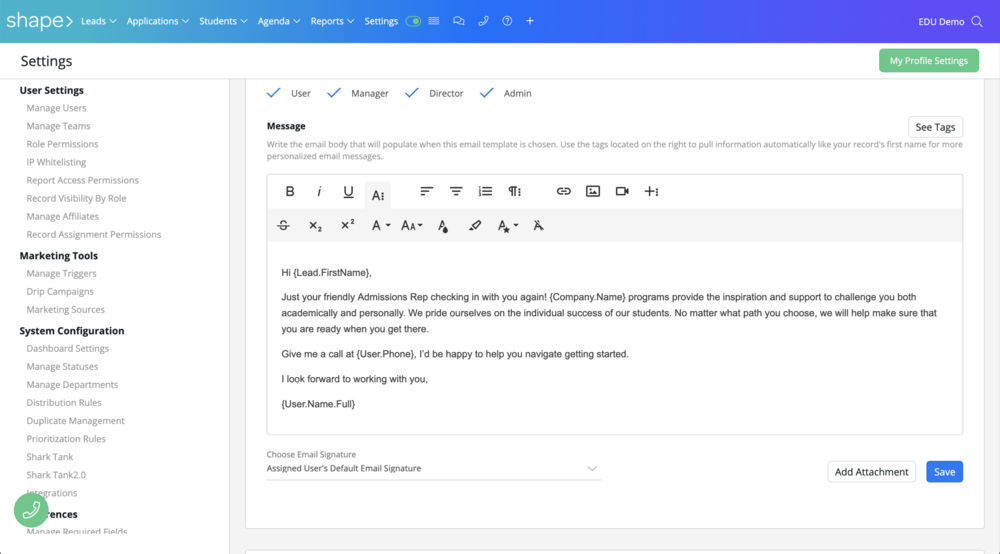Open the font size dropdown

411,226
